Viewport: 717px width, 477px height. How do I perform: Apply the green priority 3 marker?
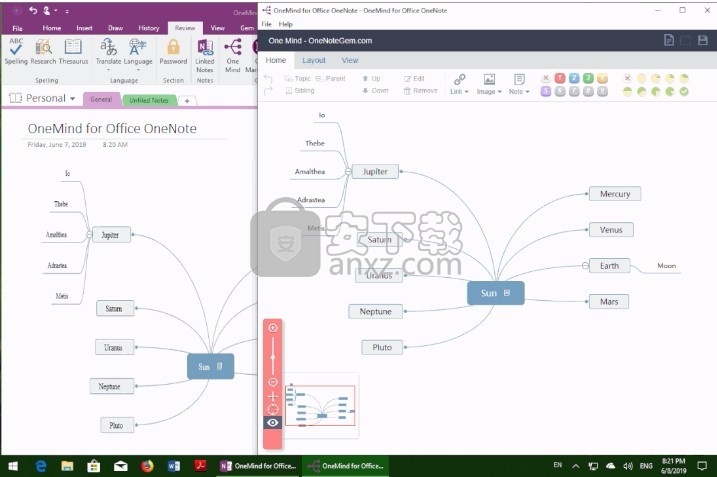click(x=588, y=78)
